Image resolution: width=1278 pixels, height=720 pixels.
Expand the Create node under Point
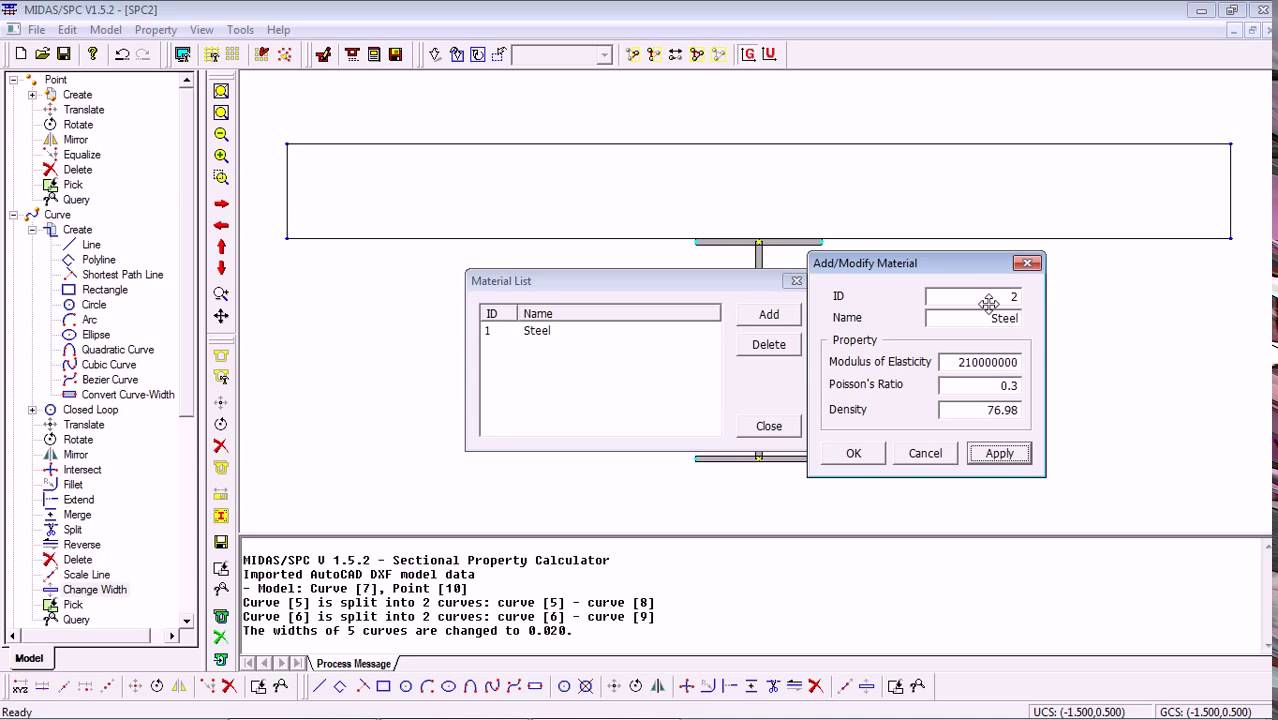click(32, 95)
